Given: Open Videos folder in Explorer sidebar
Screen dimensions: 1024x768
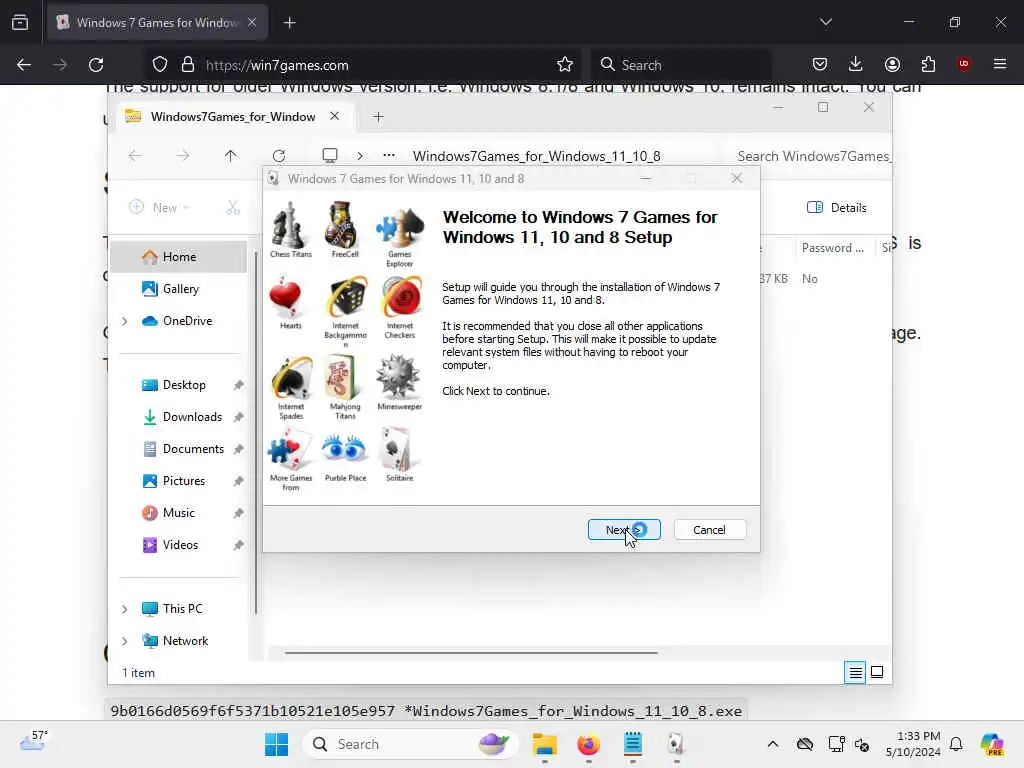Looking at the screenshot, I should click(x=179, y=545).
